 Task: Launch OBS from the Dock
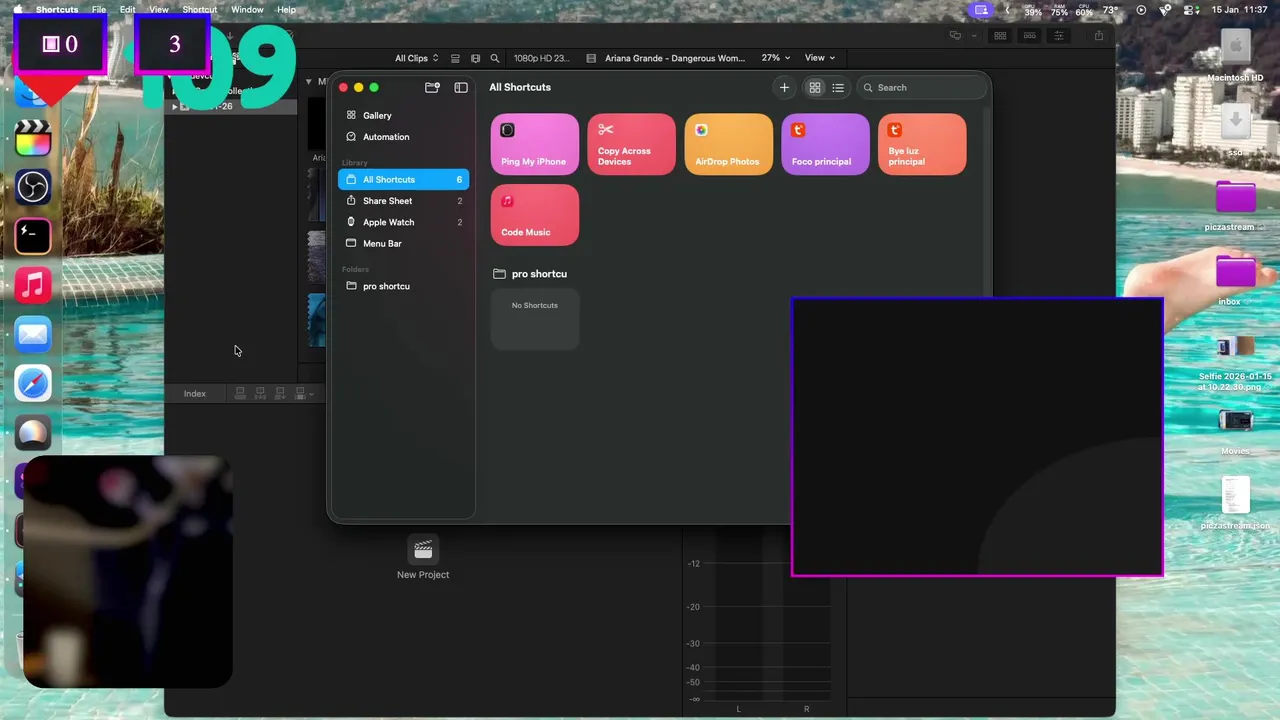pos(33,186)
